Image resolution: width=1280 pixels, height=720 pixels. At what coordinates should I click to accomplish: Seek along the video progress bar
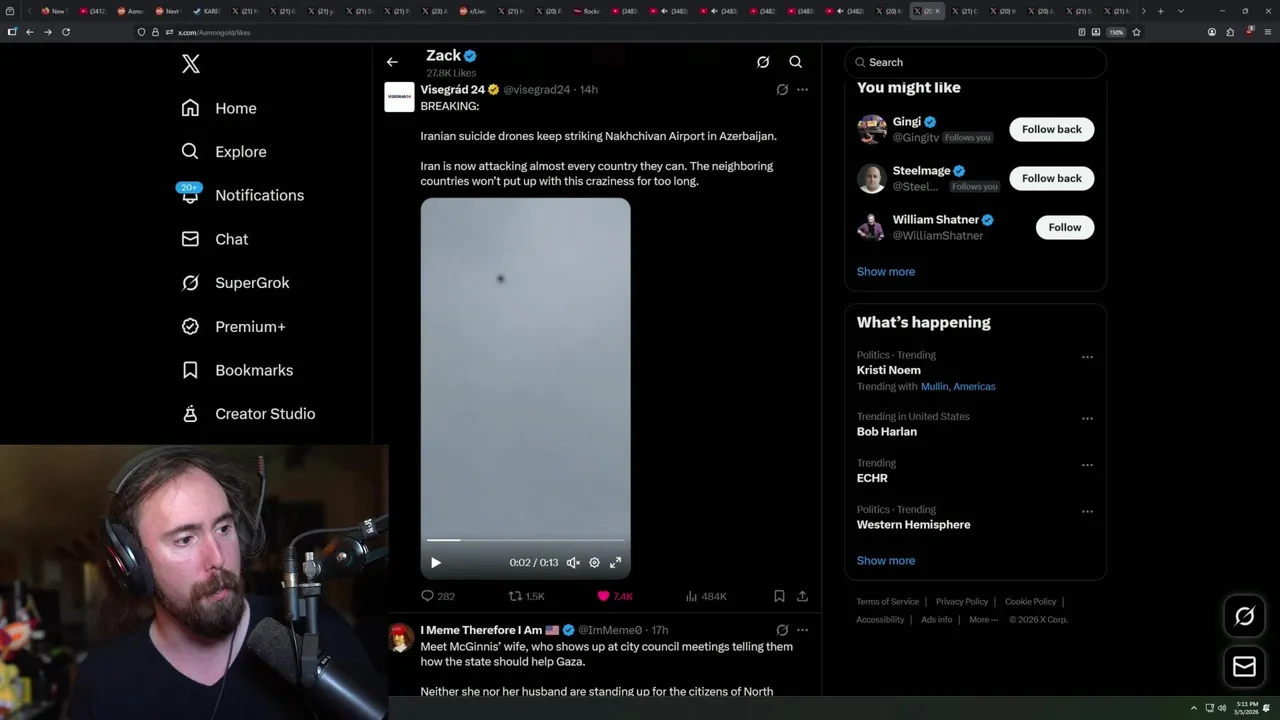[x=525, y=540]
